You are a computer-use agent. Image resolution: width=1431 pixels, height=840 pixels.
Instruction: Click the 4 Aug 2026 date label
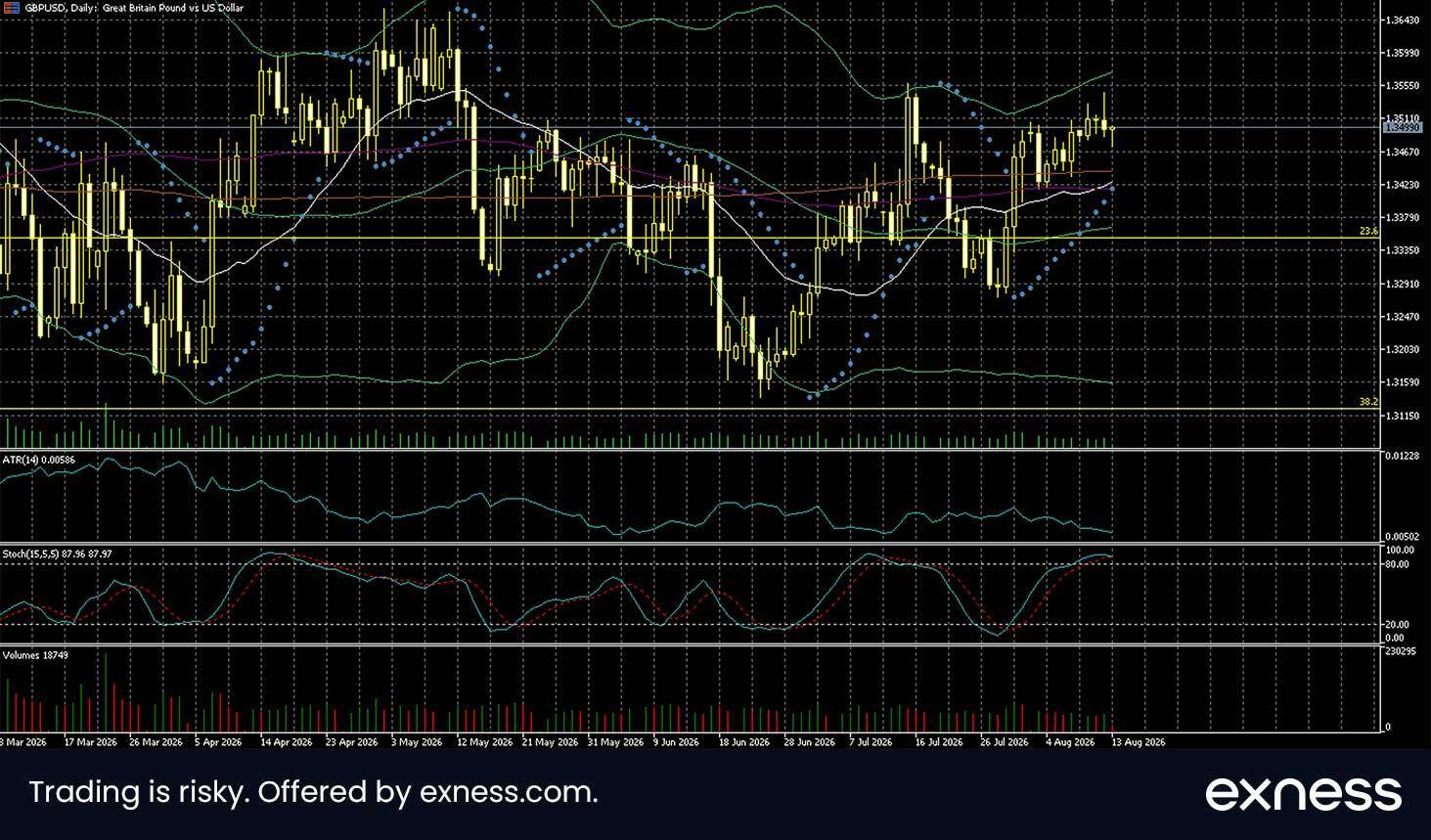1070,742
